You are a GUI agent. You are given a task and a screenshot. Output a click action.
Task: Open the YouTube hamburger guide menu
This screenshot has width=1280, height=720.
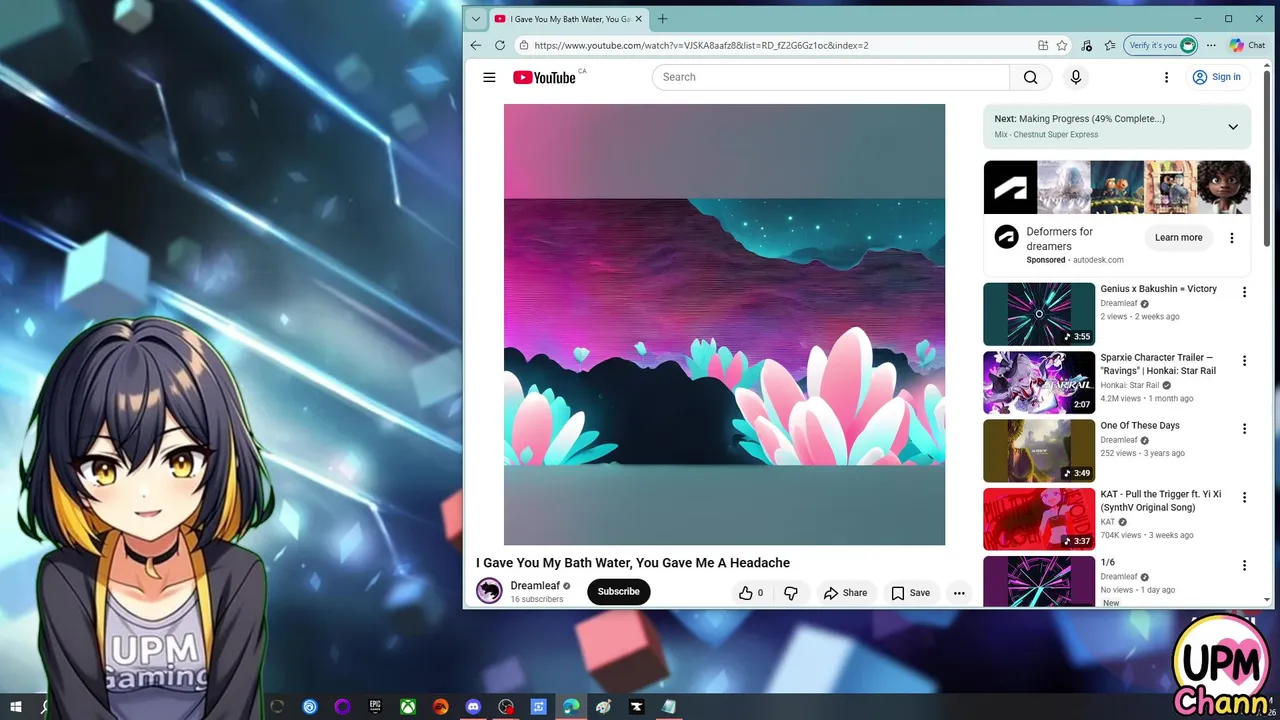pyautogui.click(x=489, y=77)
